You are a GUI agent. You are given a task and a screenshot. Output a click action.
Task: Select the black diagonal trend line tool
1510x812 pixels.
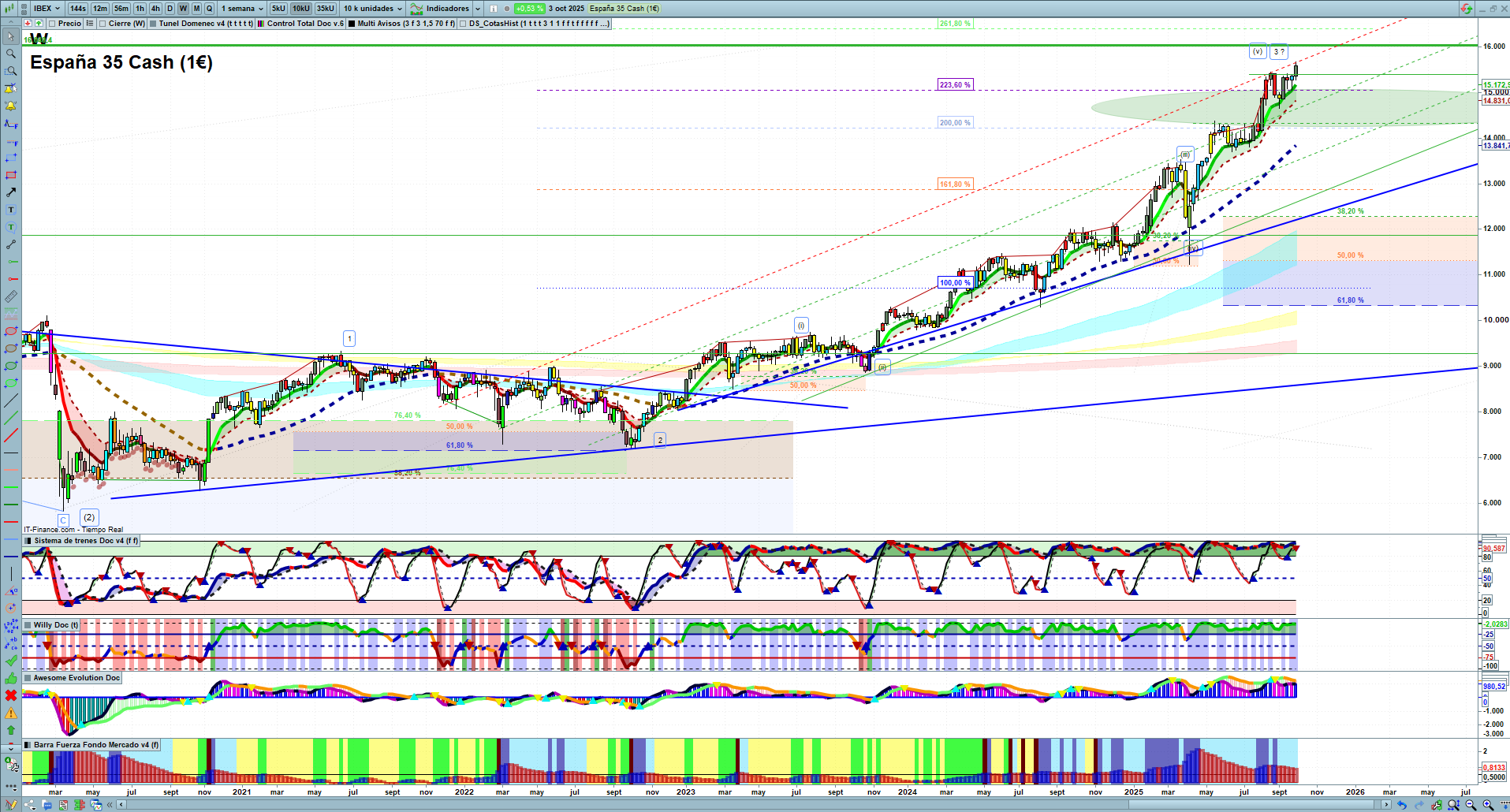(x=11, y=400)
